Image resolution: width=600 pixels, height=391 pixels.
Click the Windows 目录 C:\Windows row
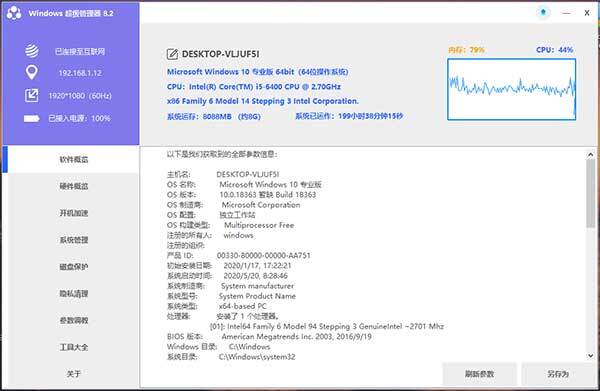[x=218, y=347]
